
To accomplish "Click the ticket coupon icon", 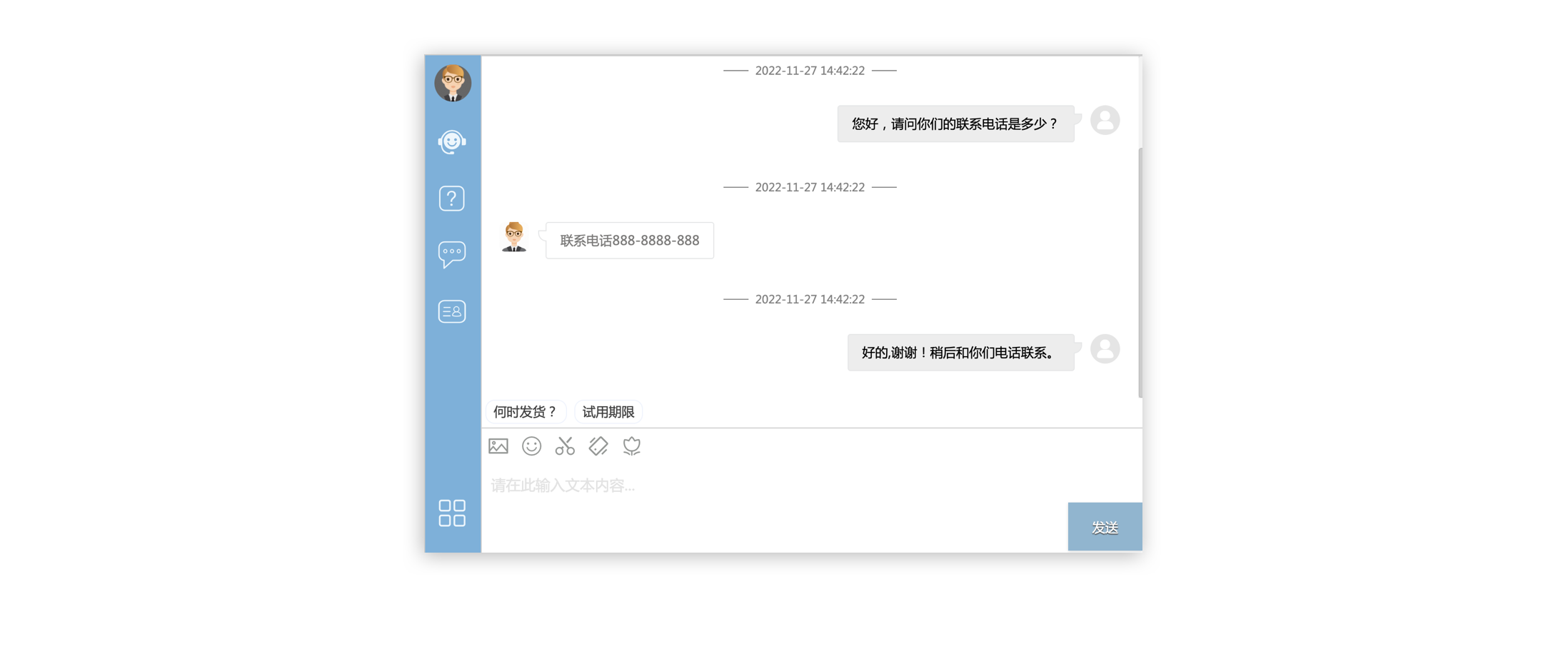I will 598,446.
